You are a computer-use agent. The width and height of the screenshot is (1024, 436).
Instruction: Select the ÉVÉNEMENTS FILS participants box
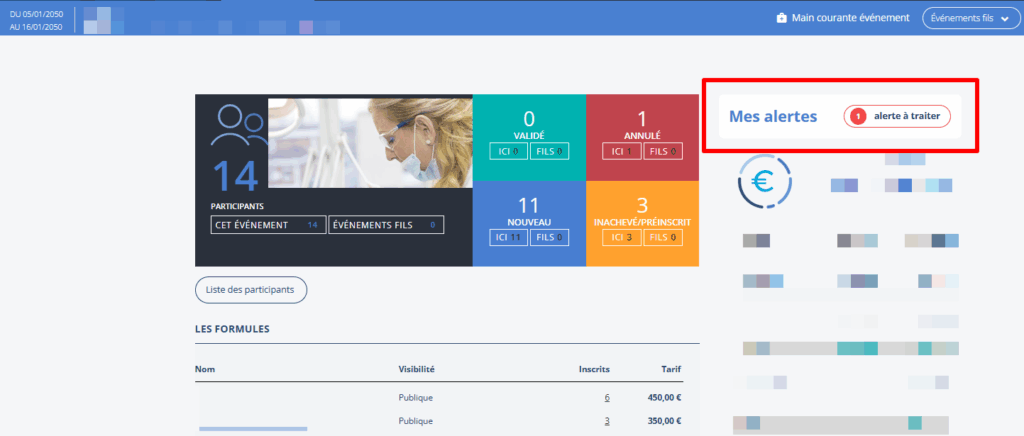pyautogui.click(x=386, y=225)
